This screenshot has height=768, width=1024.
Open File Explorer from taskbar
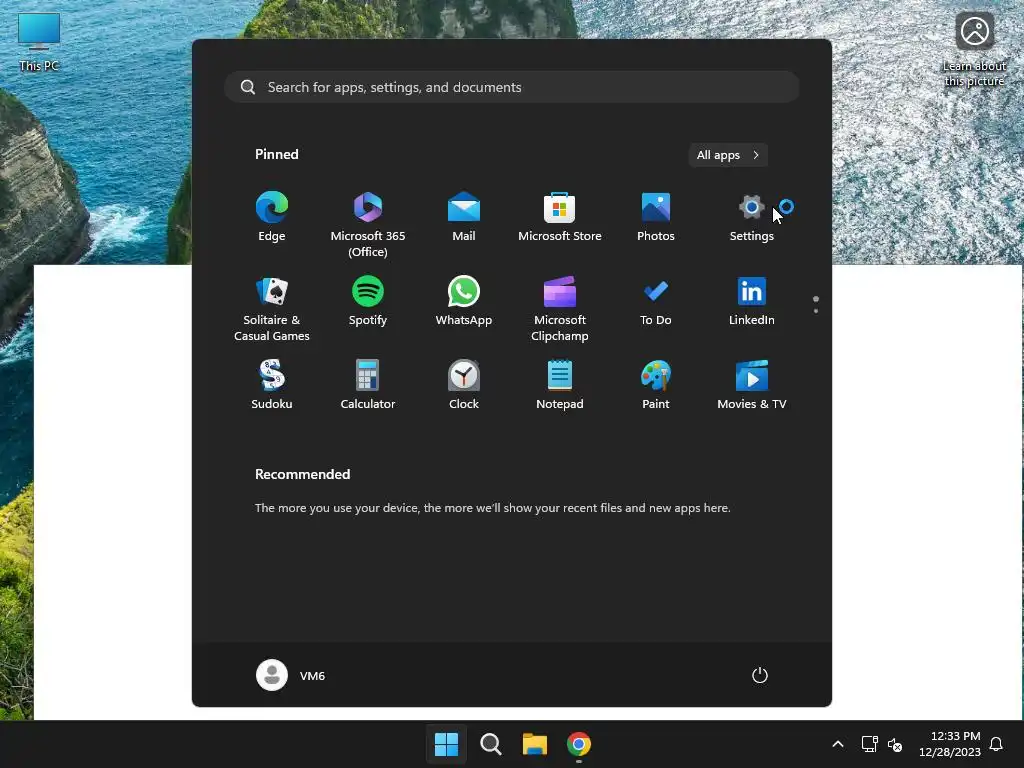tap(535, 744)
